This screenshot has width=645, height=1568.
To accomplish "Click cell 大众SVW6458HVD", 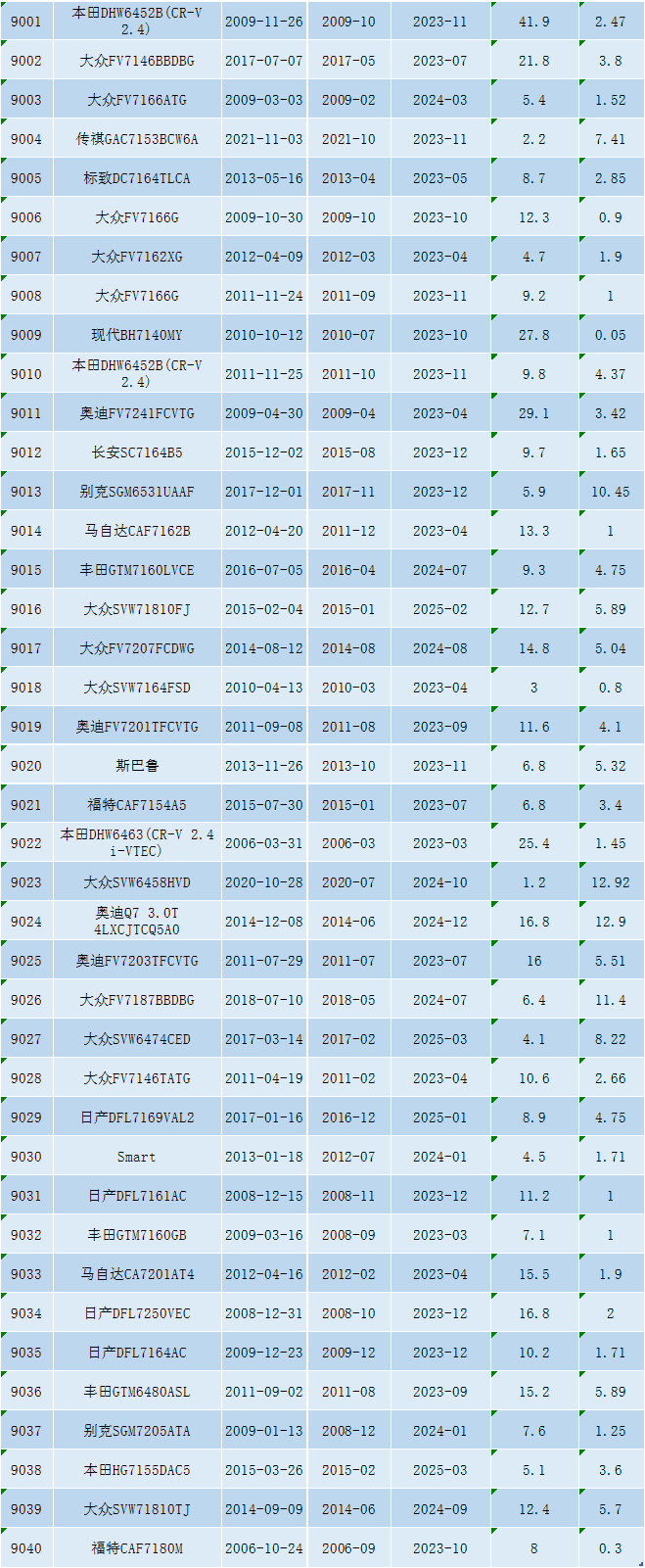I will coord(137,882).
